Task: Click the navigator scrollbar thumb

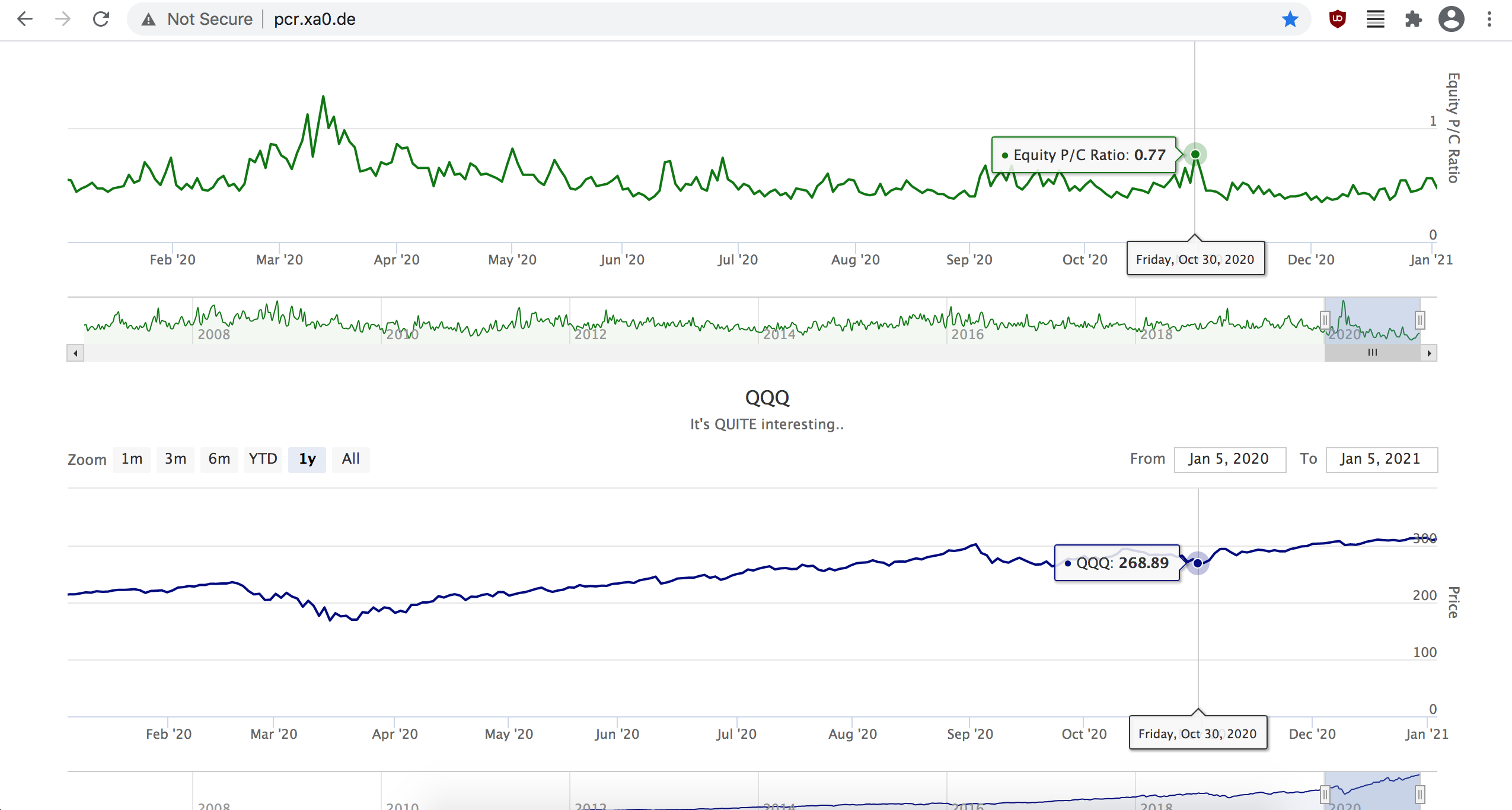Action: click(x=1372, y=353)
